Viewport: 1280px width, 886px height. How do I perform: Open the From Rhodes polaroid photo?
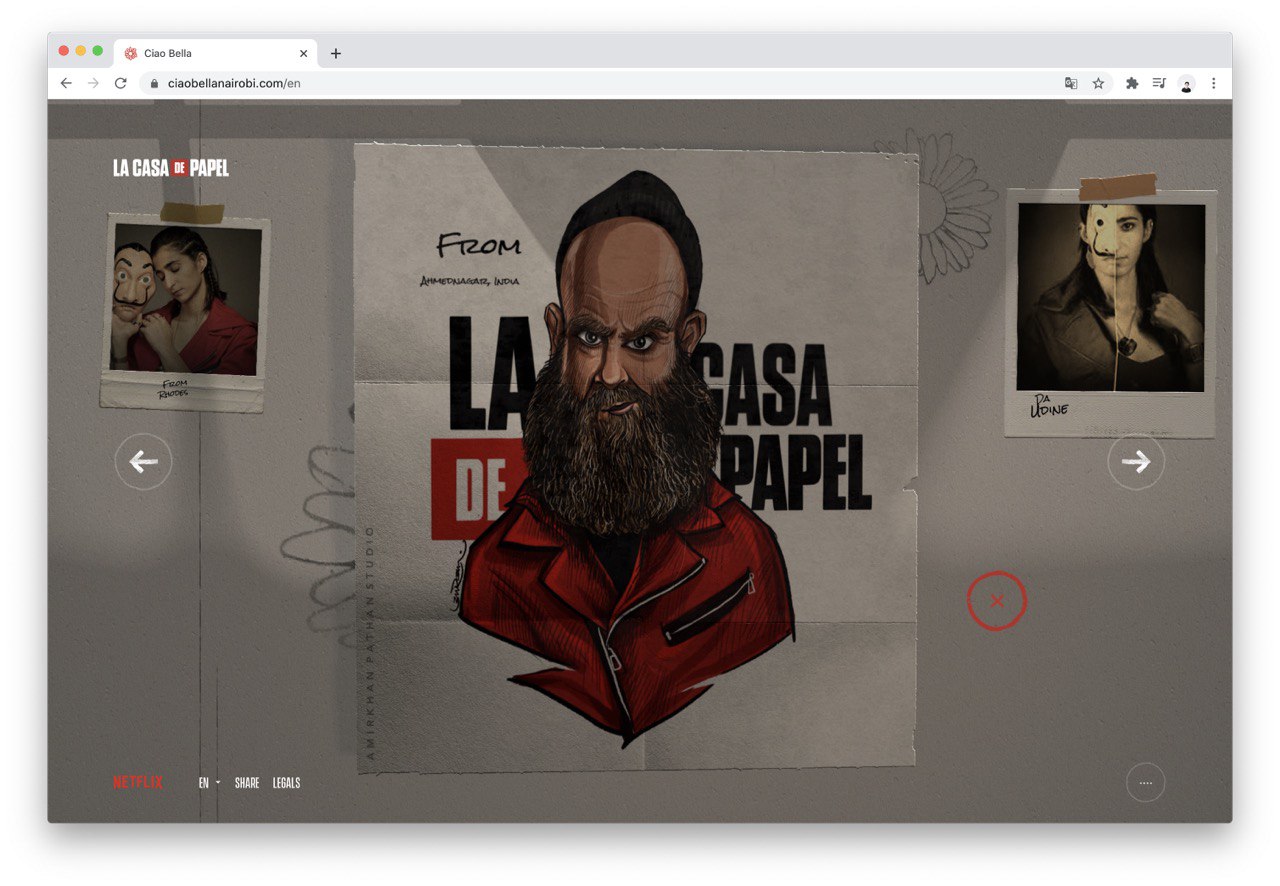[185, 311]
